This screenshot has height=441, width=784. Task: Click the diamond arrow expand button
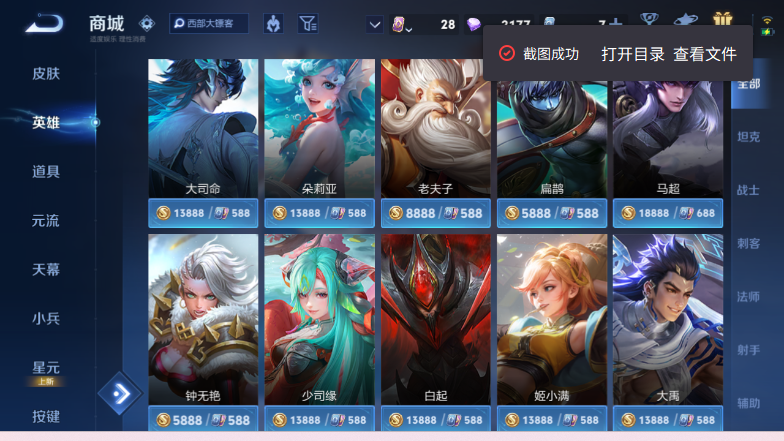(120, 394)
